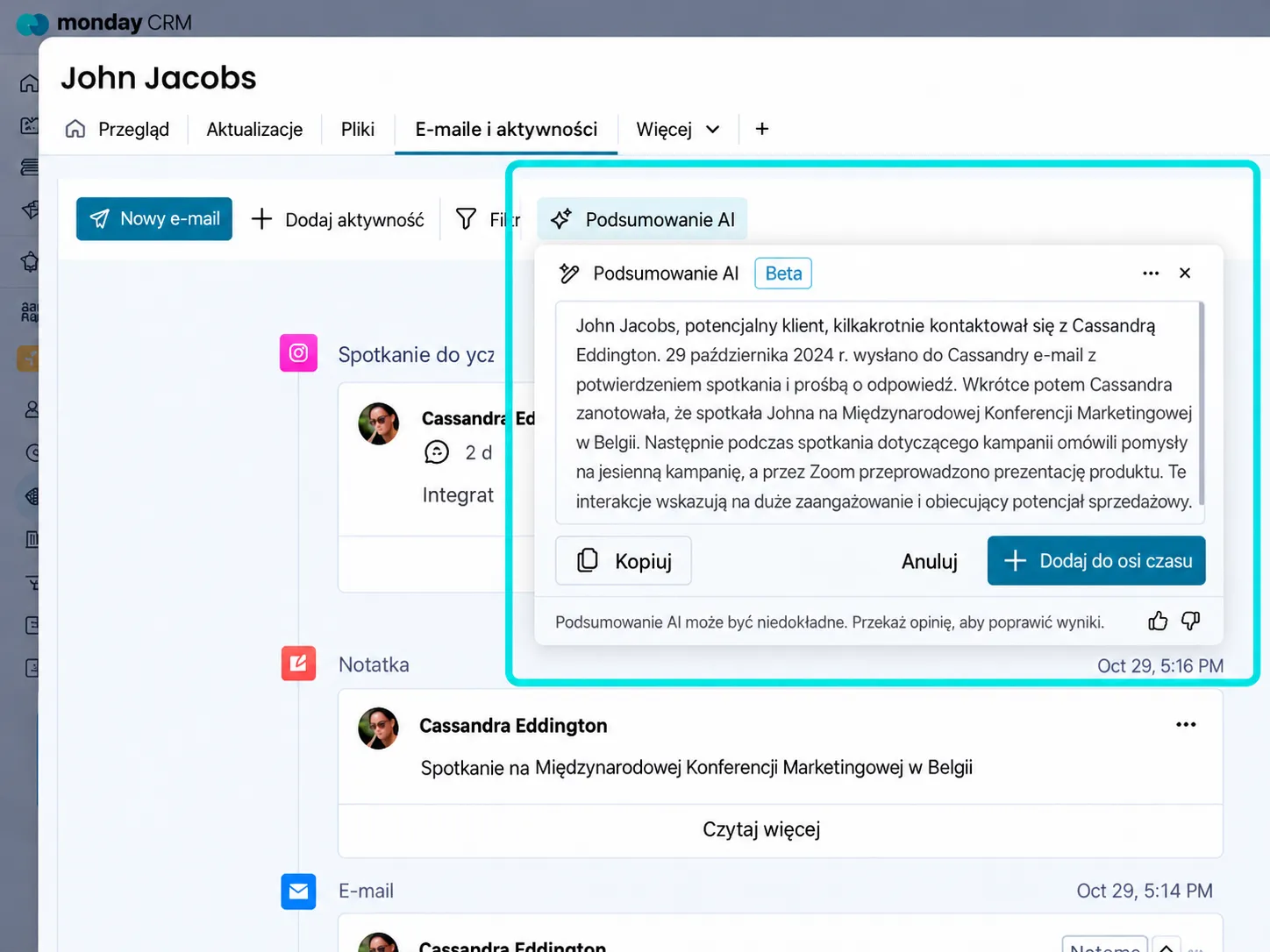Click the person icon in the left sidebar

(x=32, y=409)
